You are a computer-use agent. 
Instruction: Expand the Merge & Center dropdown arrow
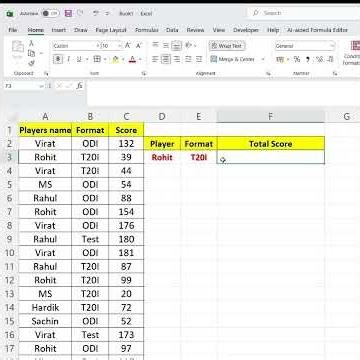pyautogui.click(x=263, y=60)
